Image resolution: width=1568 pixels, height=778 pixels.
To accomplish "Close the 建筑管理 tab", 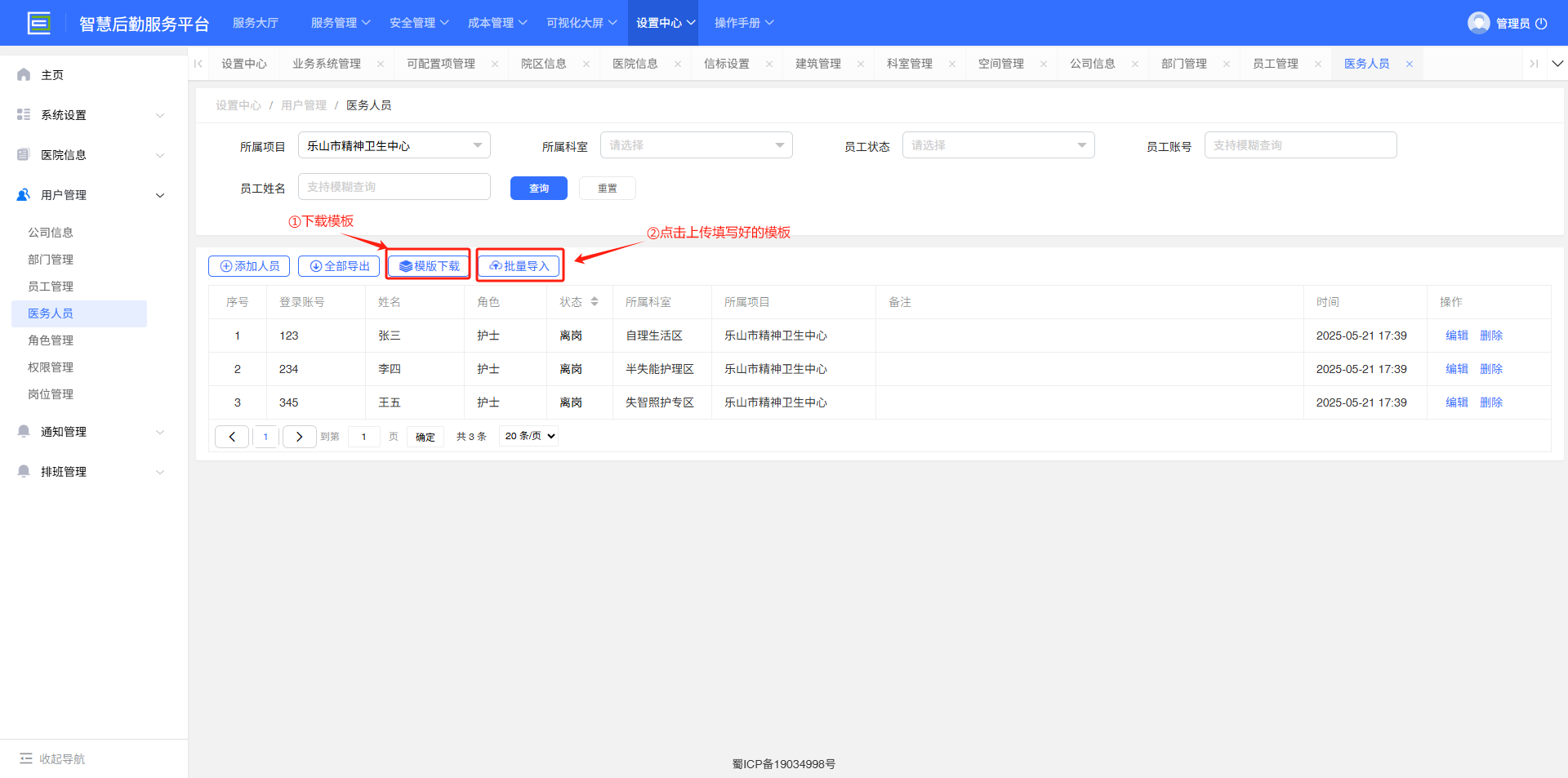I will click(x=861, y=64).
